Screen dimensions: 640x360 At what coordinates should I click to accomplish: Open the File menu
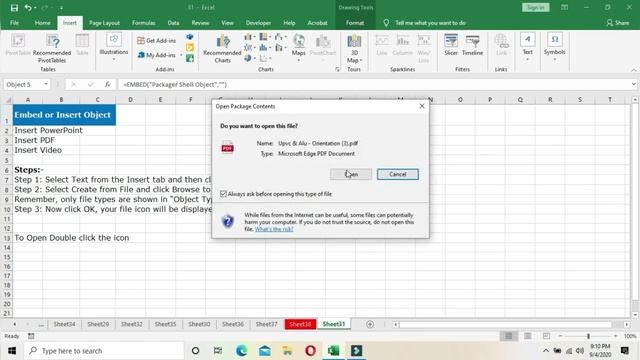pos(14,23)
